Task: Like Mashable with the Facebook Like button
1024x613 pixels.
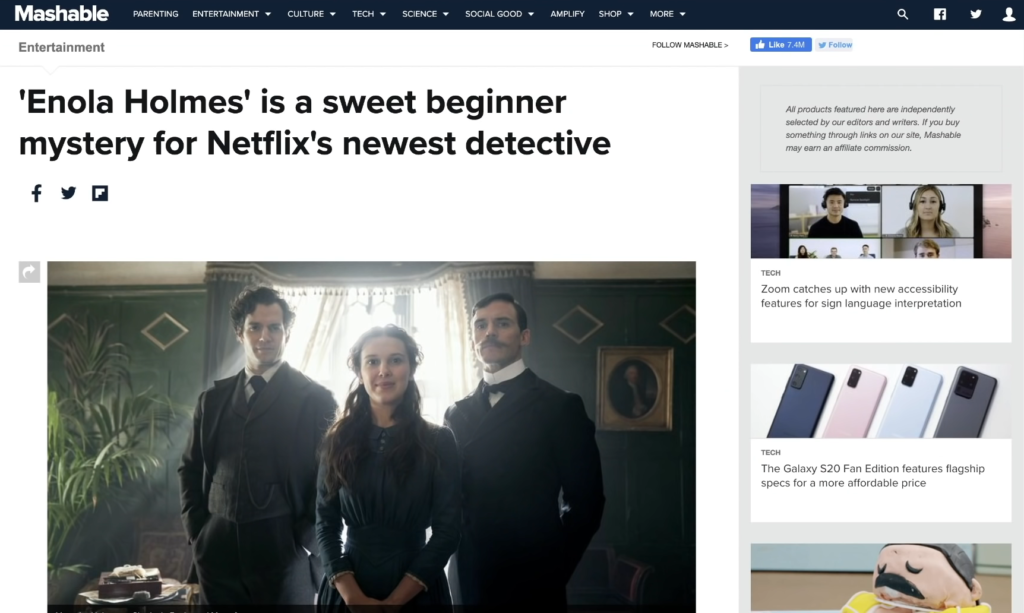Action: tap(780, 44)
